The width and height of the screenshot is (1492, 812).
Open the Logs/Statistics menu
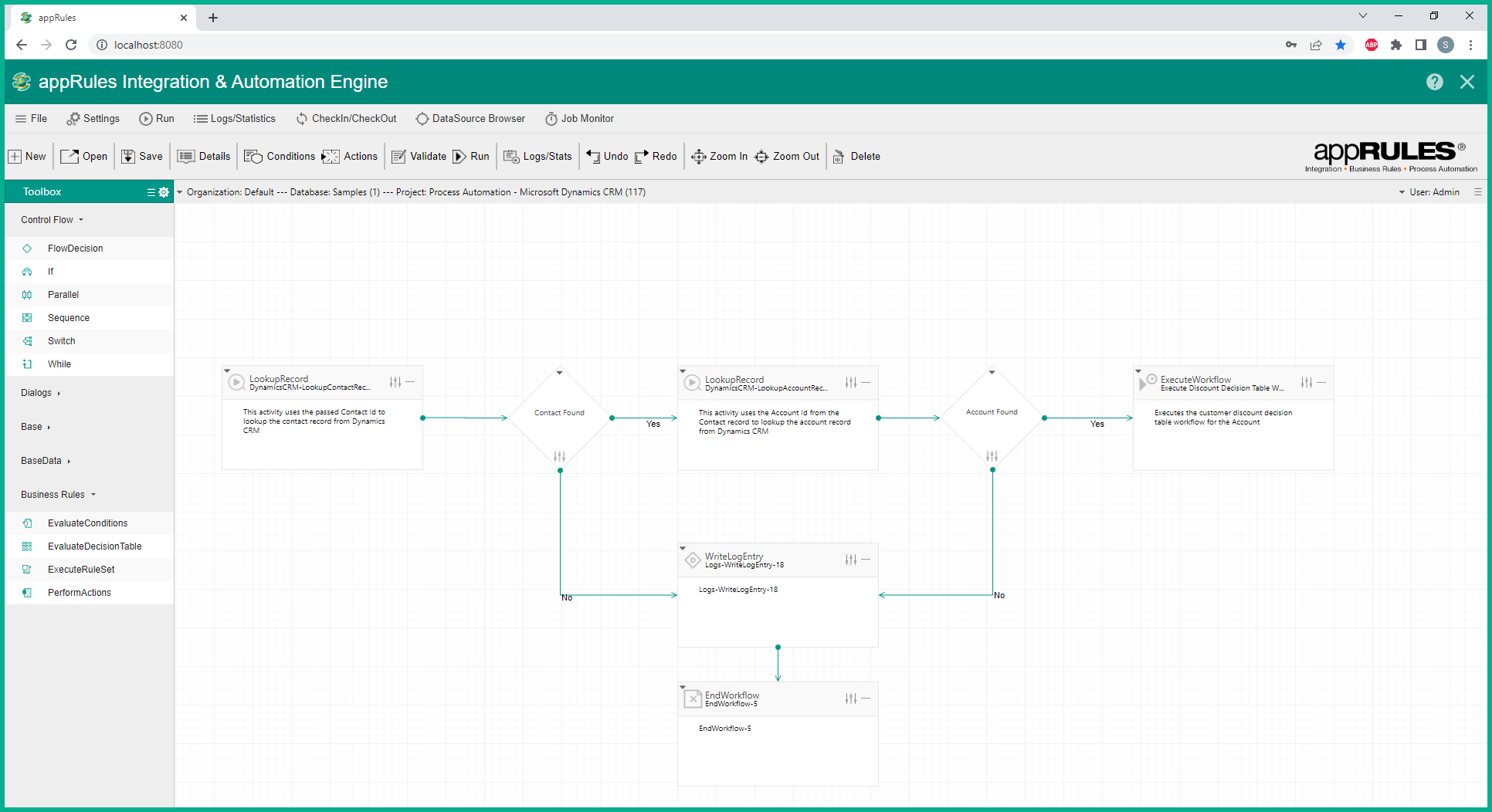tap(235, 118)
